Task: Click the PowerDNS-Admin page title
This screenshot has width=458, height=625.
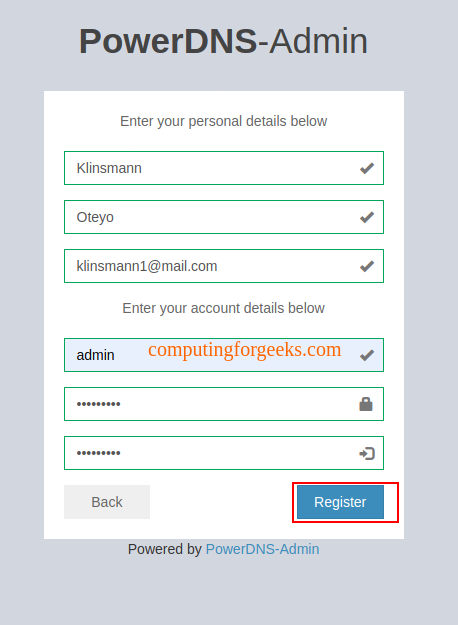Action: (223, 41)
